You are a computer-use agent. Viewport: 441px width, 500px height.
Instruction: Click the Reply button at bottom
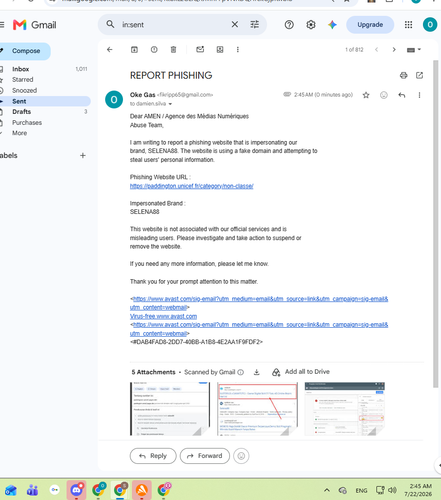pos(153,456)
